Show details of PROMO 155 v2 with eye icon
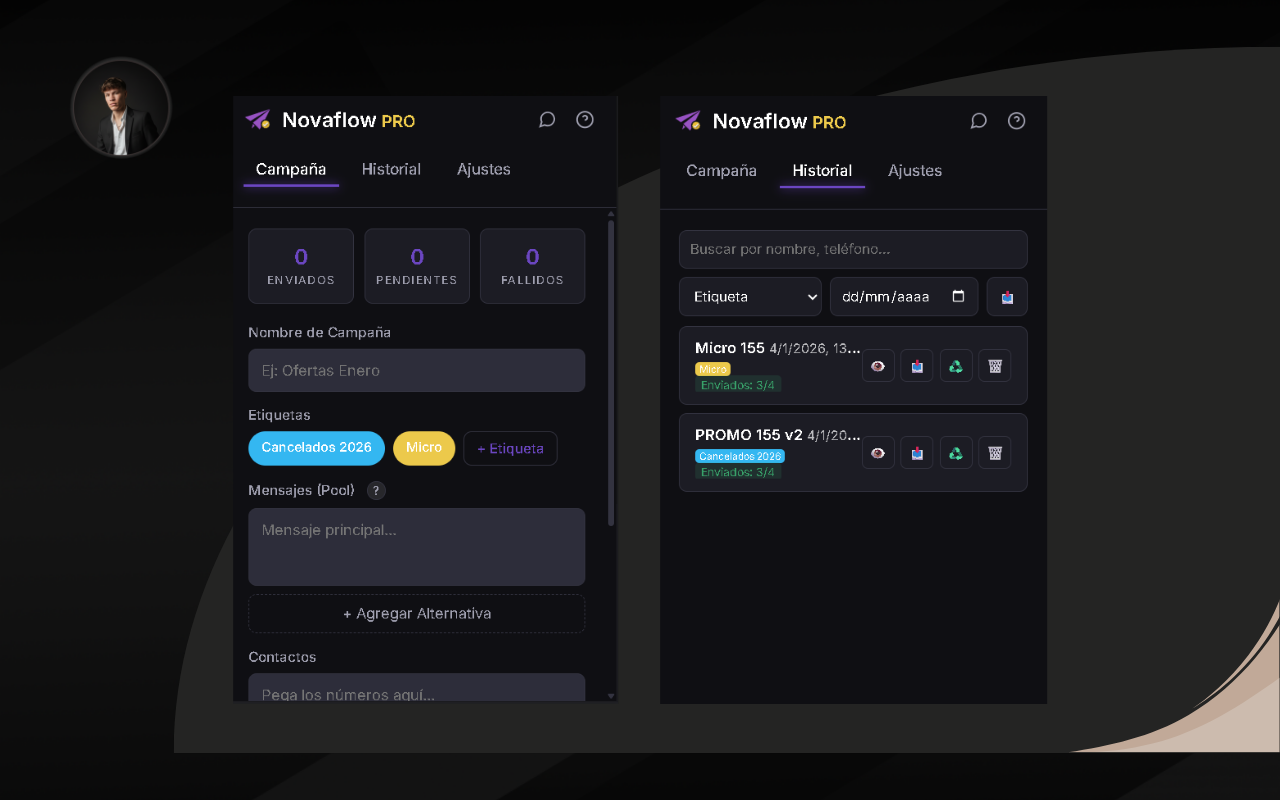Viewport: 1280px width, 800px height. (x=878, y=452)
